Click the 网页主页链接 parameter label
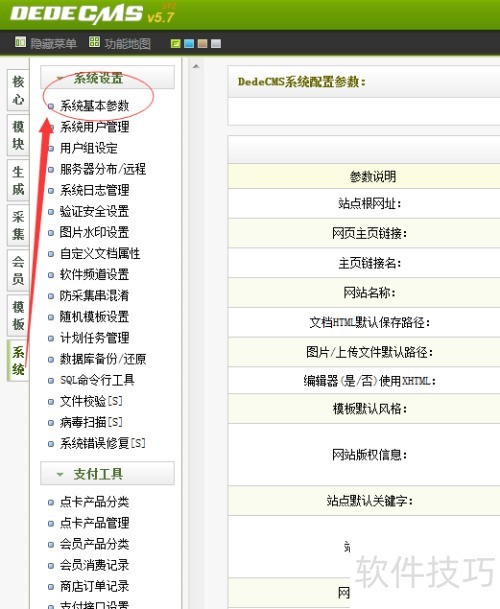The image size is (500, 609). (369, 233)
